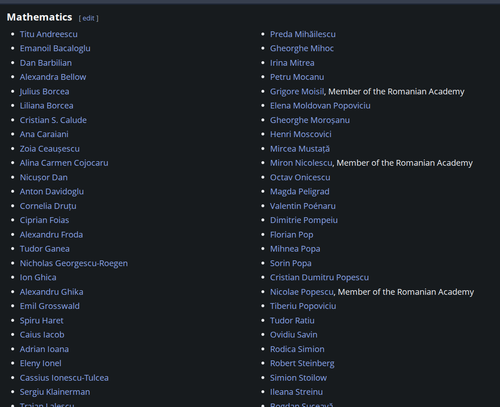500x407 pixels.
Task: Open the Spiru Haret page
Action: pyautogui.click(x=41, y=321)
